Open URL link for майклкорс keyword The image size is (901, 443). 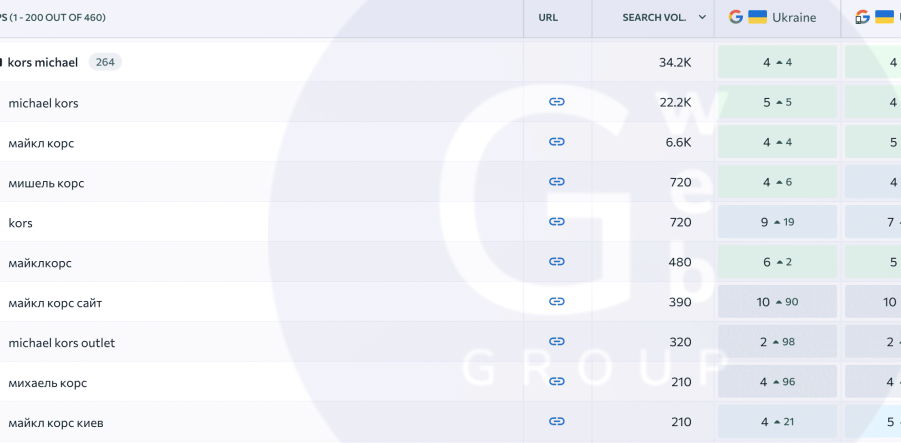coord(557,262)
